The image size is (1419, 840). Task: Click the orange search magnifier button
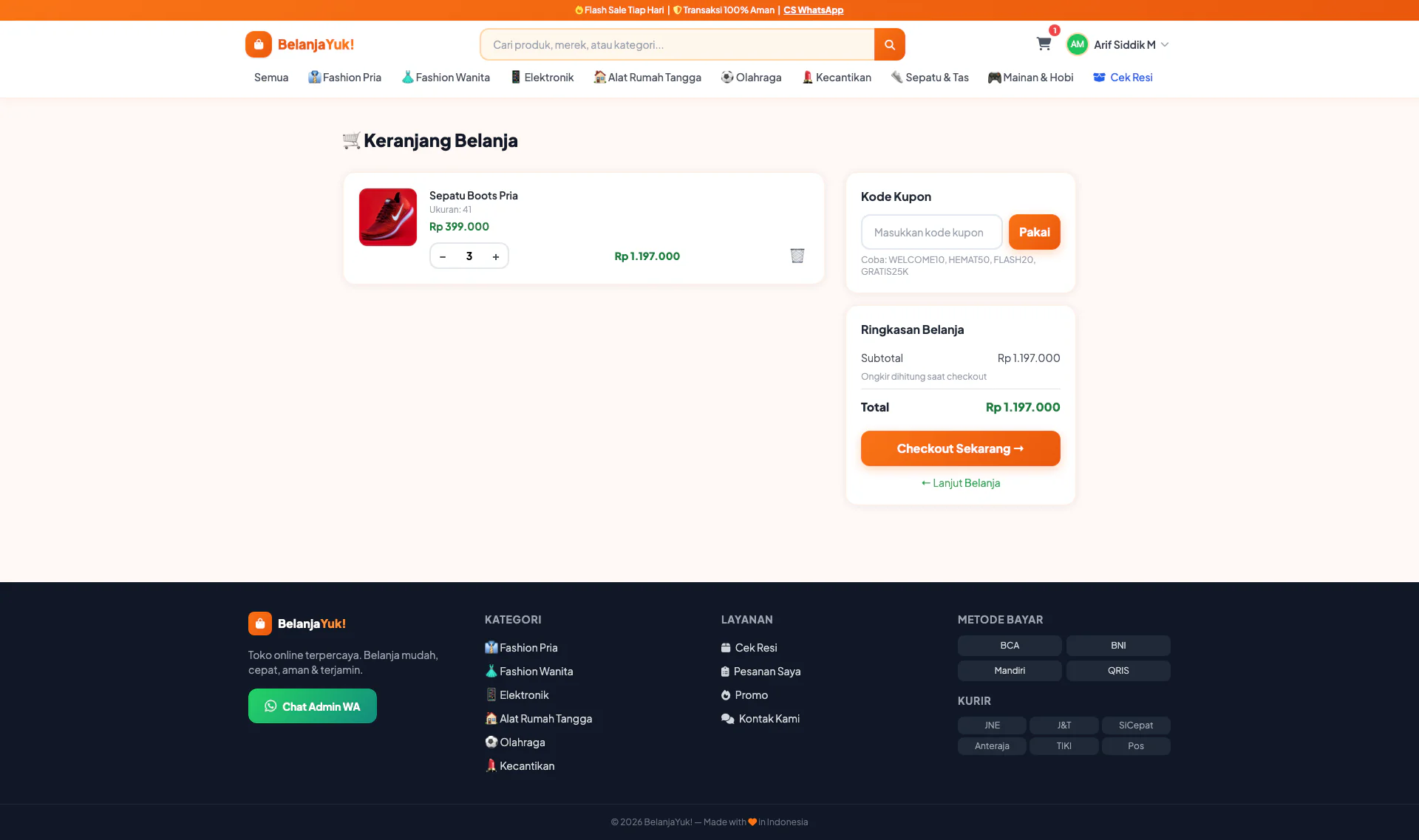click(x=890, y=44)
